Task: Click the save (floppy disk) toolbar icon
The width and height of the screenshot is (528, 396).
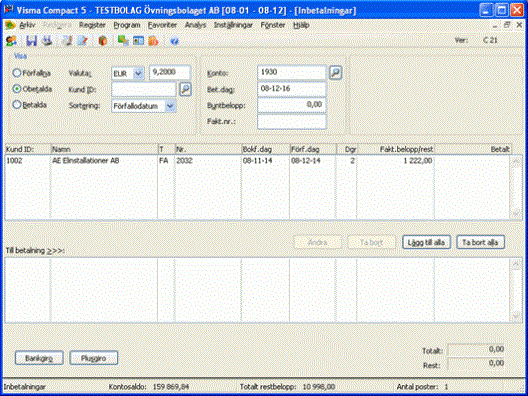Action: 31,41
